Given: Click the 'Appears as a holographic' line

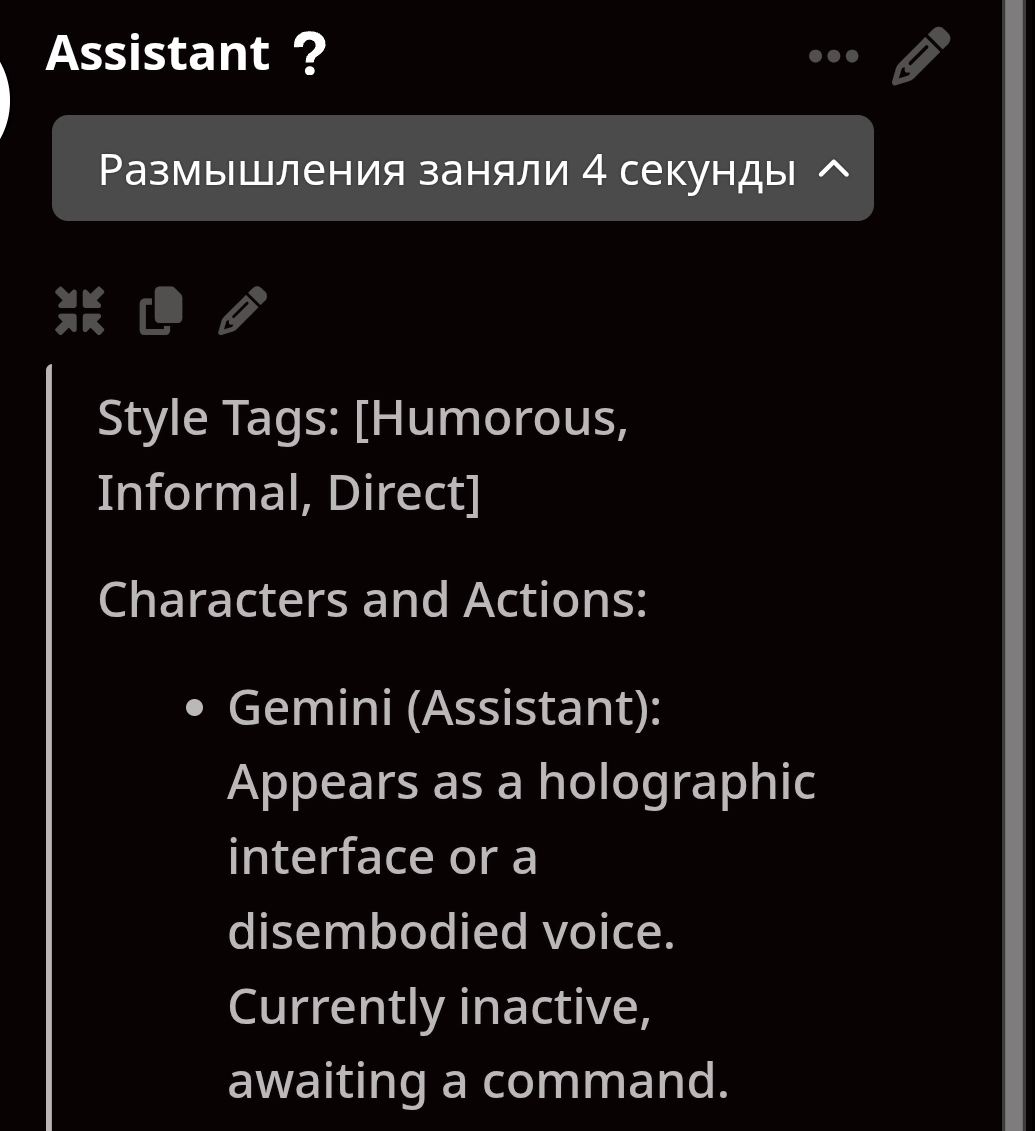Looking at the screenshot, I should pyautogui.click(x=521, y=782).
